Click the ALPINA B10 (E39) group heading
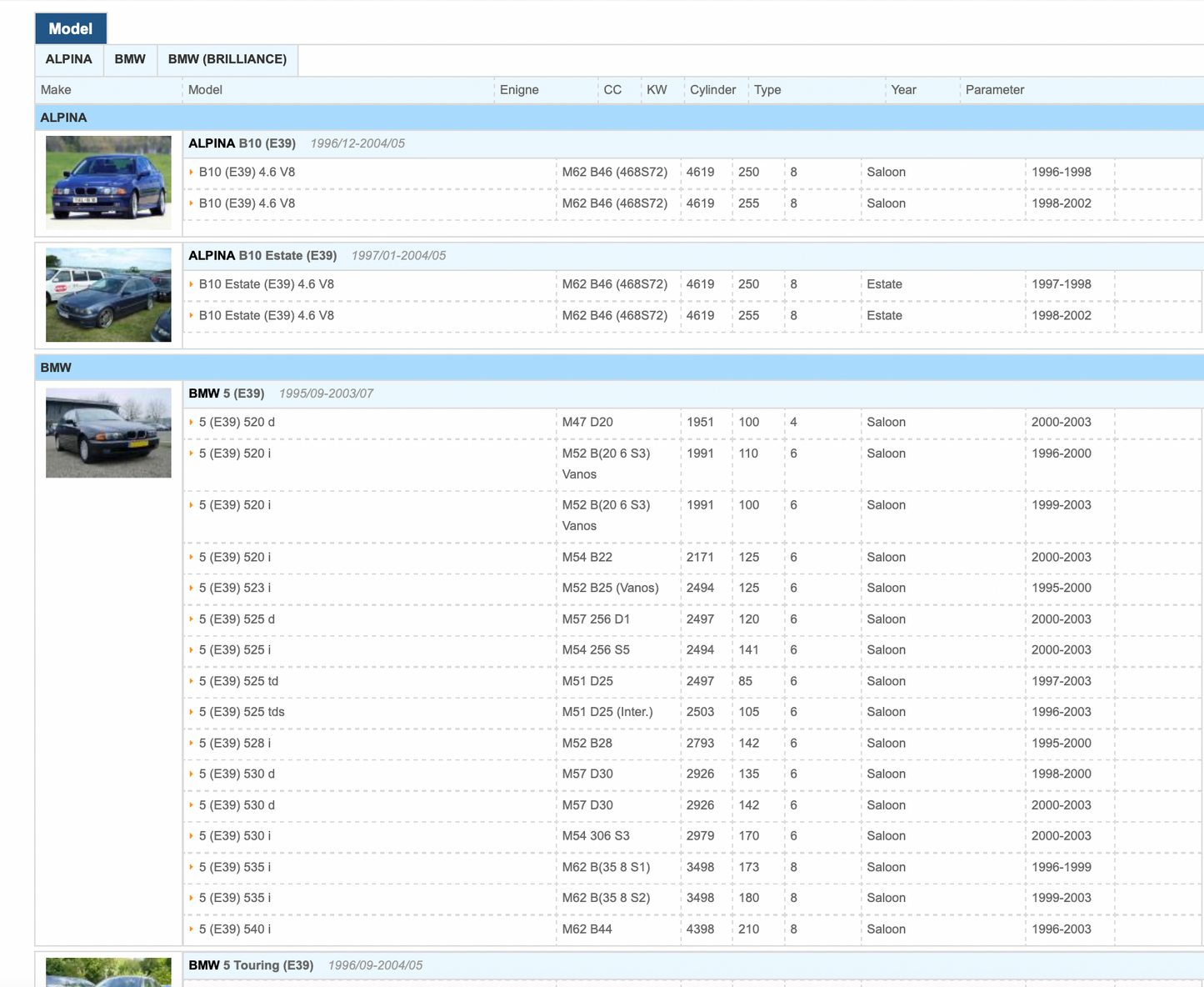Viewport: 1204px width, 987px height. tap(242, 143)
